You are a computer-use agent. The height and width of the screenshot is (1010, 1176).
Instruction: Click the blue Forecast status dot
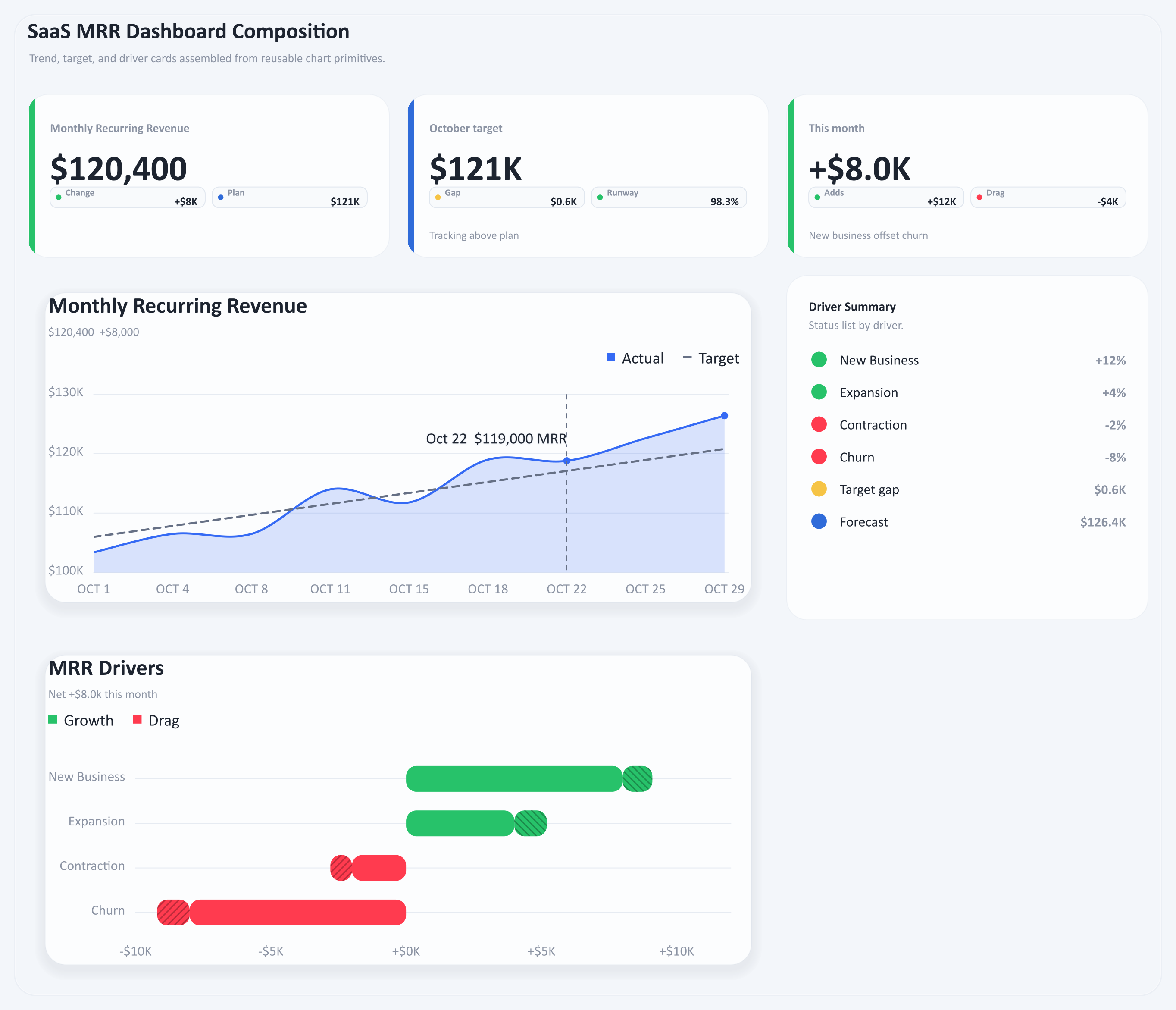pos(819,522)
